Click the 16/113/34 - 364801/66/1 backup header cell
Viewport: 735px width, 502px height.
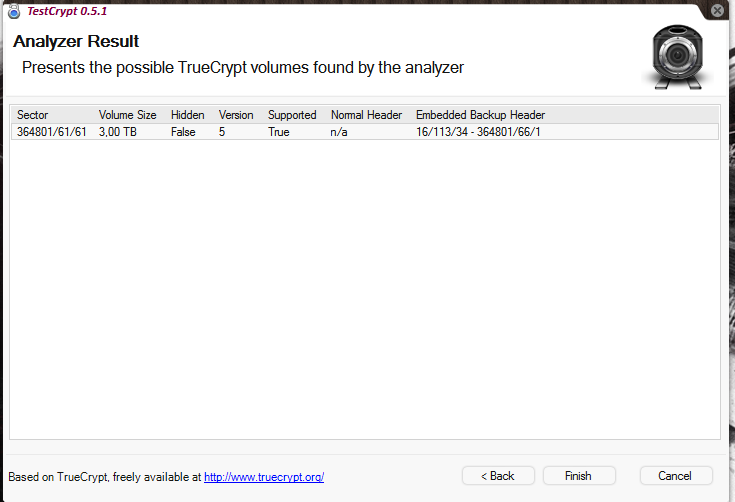(478, 132)
